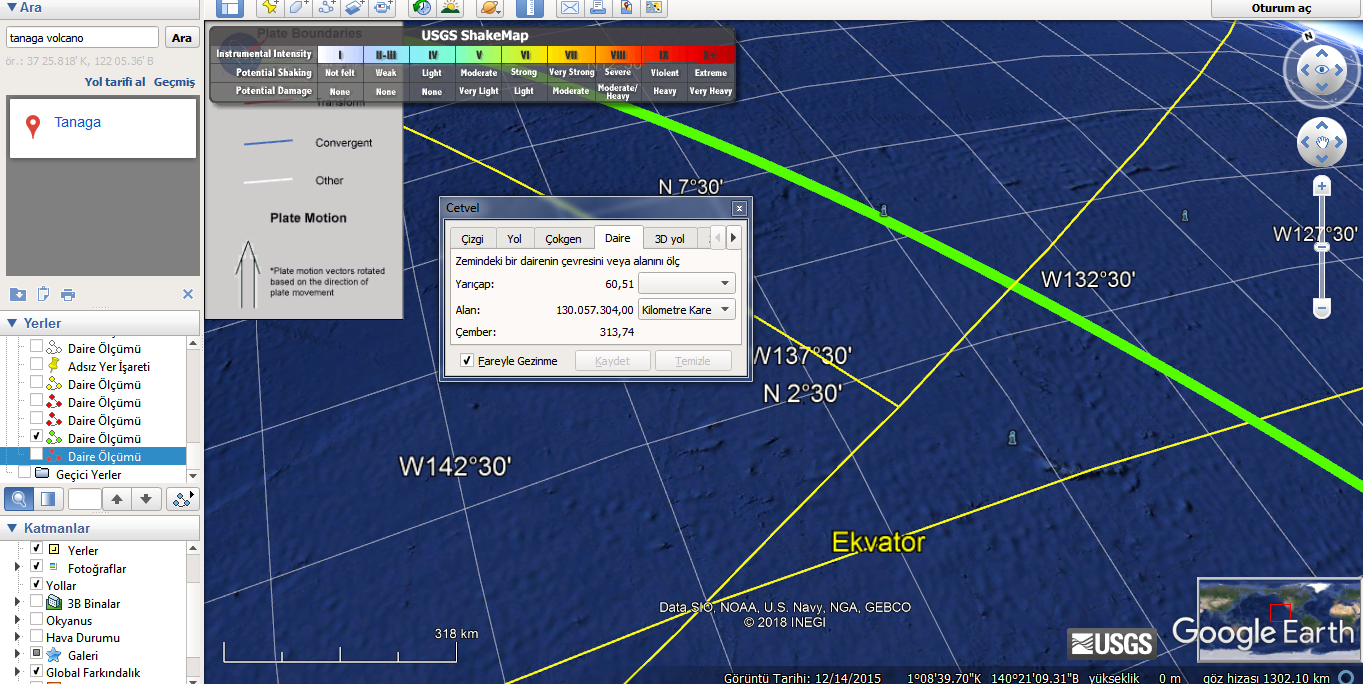Click the ruler tool icon in toolbar
This screenshot has width=1363, height=684.
coord(530,8)
